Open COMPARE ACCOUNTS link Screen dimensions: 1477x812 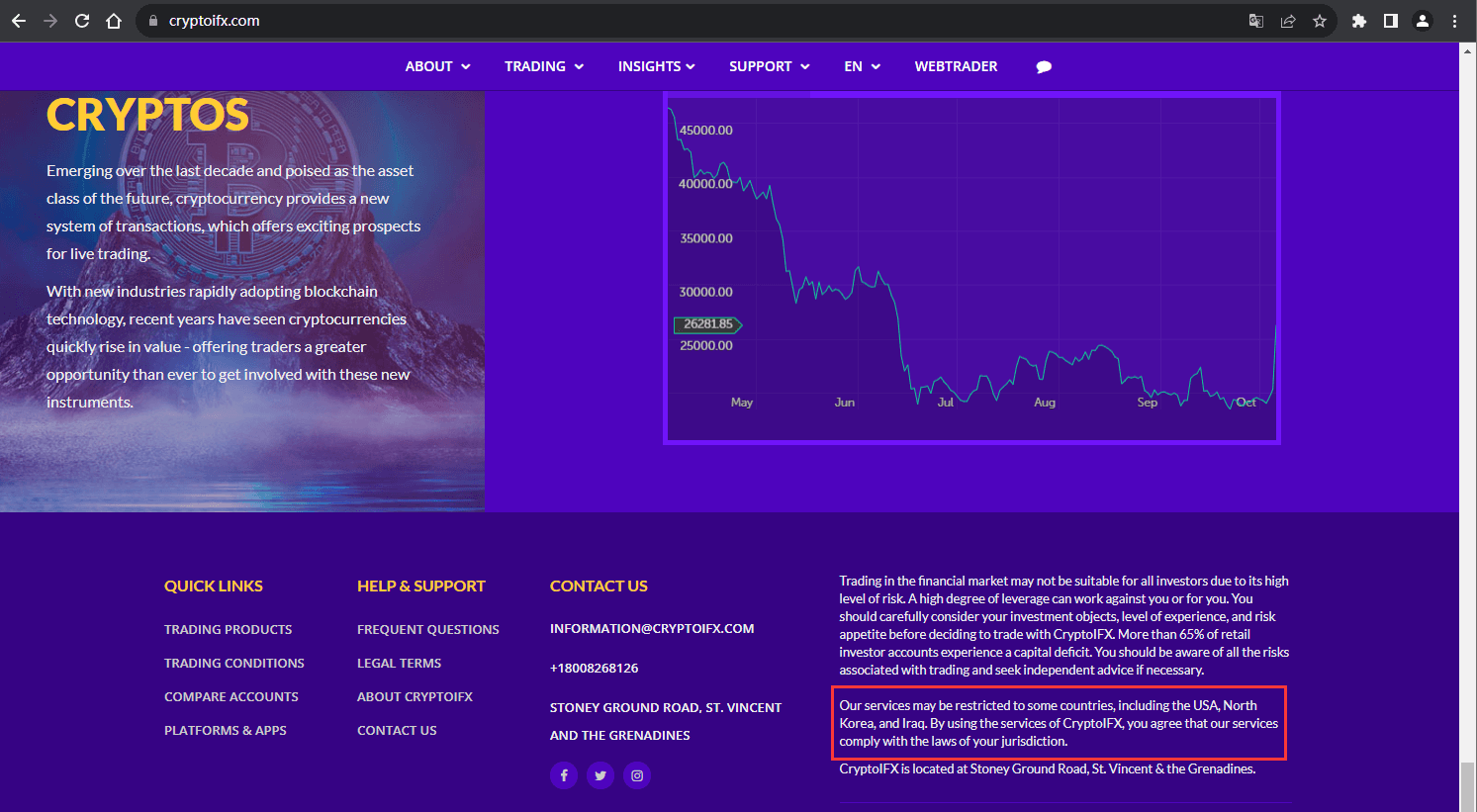click(231, 696)
